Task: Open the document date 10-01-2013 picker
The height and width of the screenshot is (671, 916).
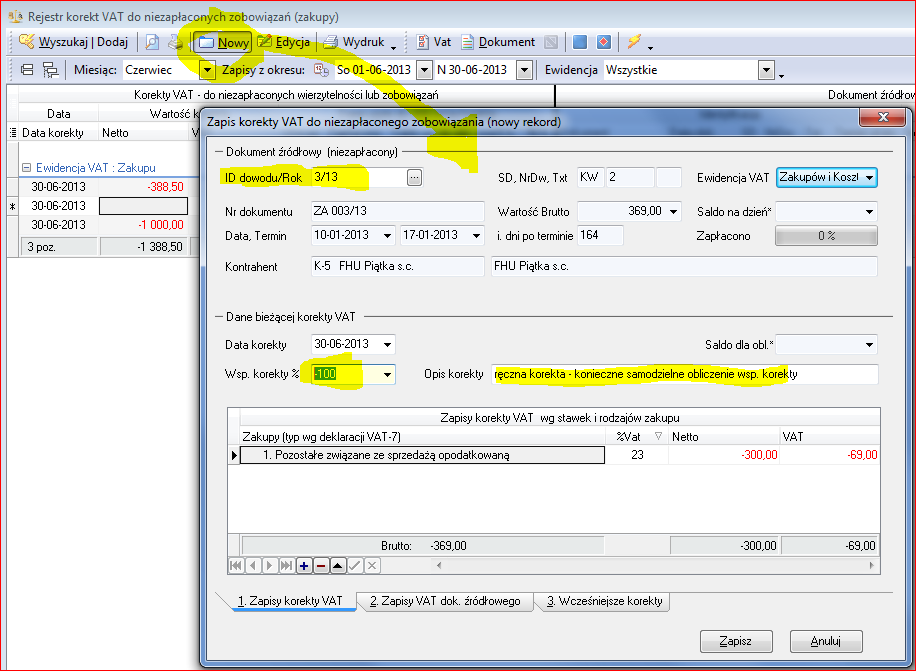Action: [x=387, y=235]
